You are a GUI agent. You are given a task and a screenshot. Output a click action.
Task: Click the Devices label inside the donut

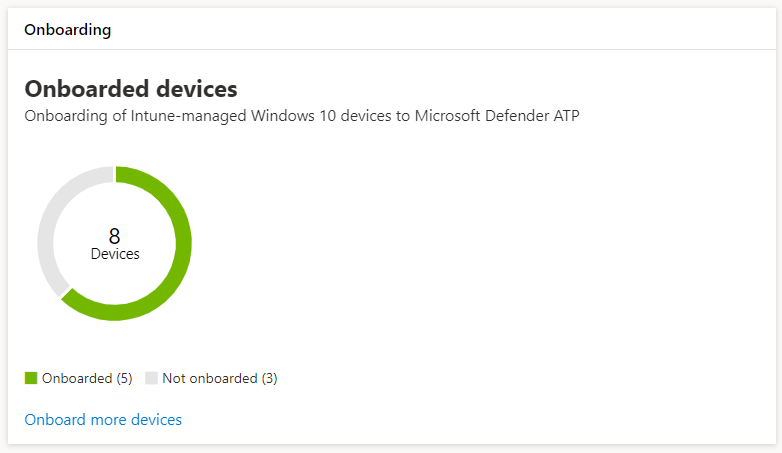click(115, 254)
